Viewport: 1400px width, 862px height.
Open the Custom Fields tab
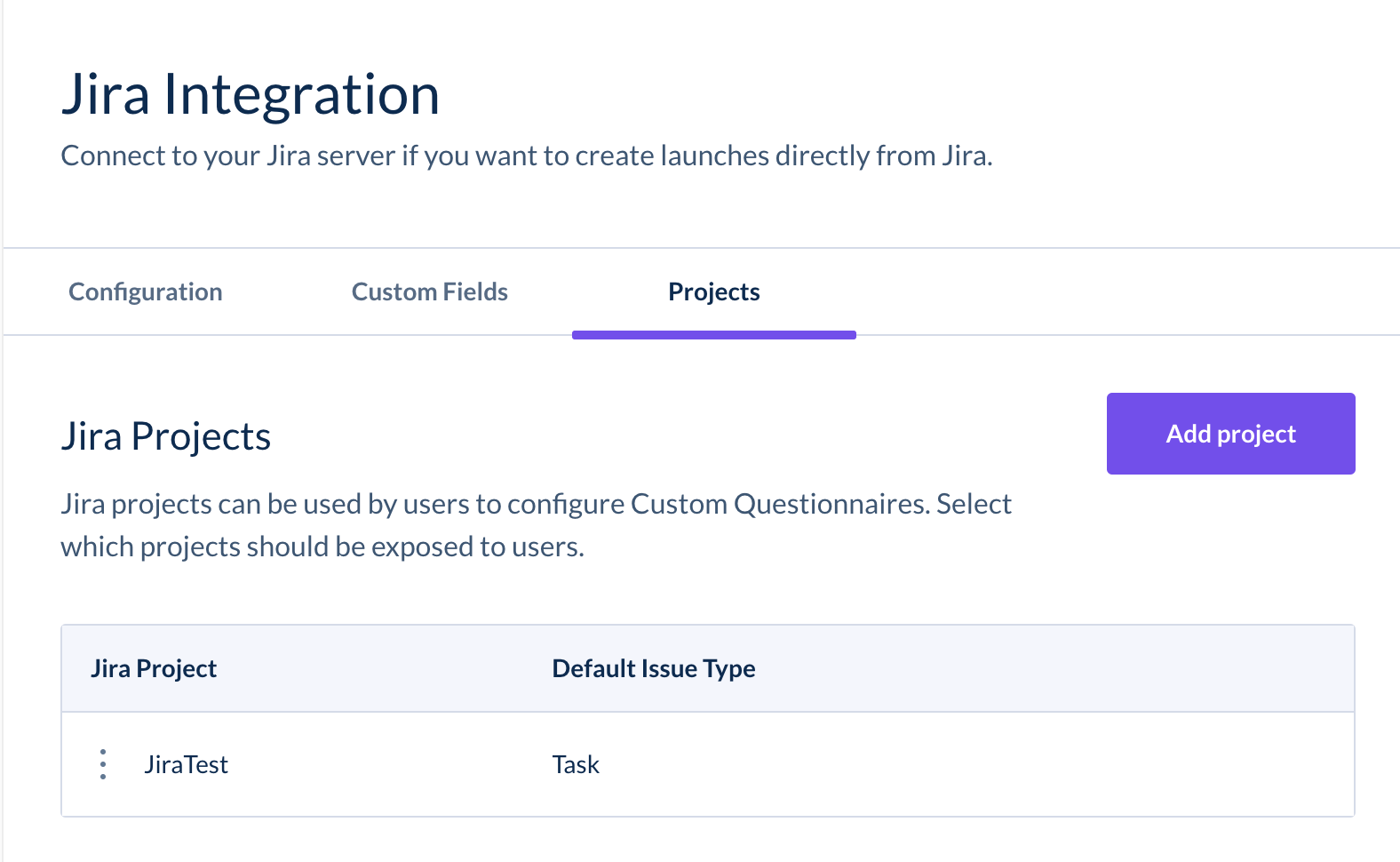(x=430, y=292)
